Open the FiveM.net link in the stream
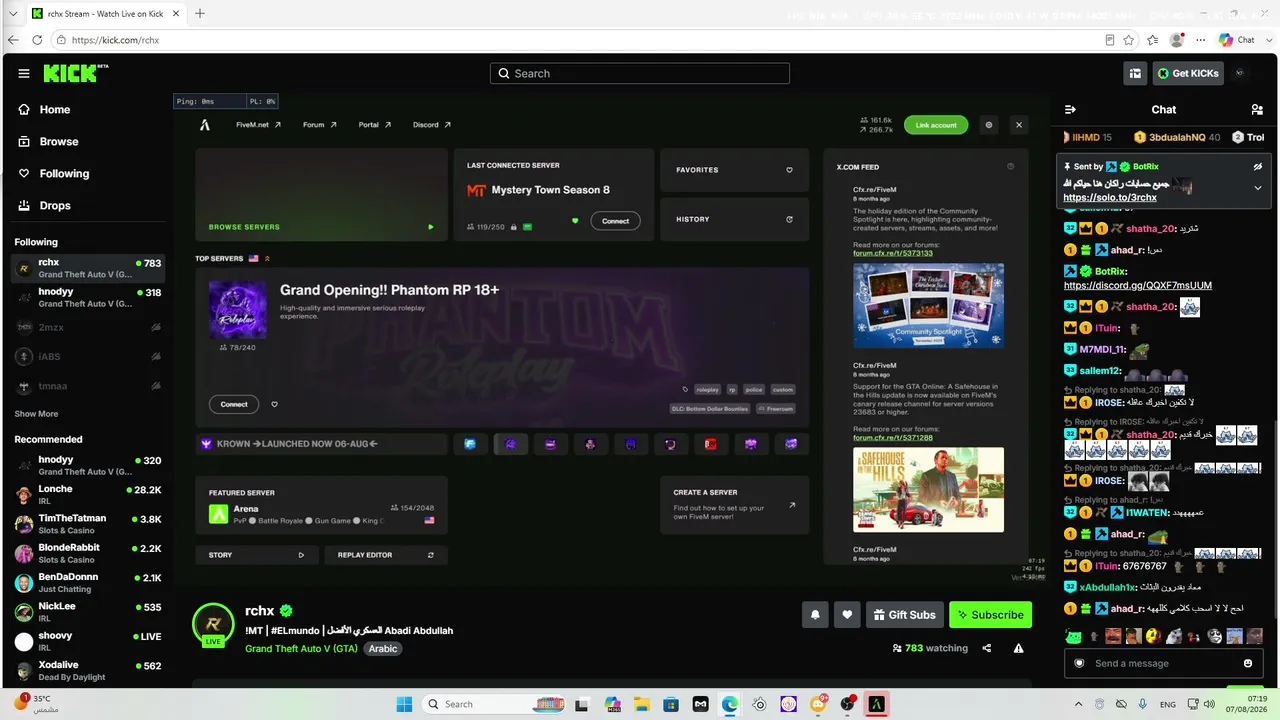Viewport: 1280px width, 720px height. (x=258, y=125)
